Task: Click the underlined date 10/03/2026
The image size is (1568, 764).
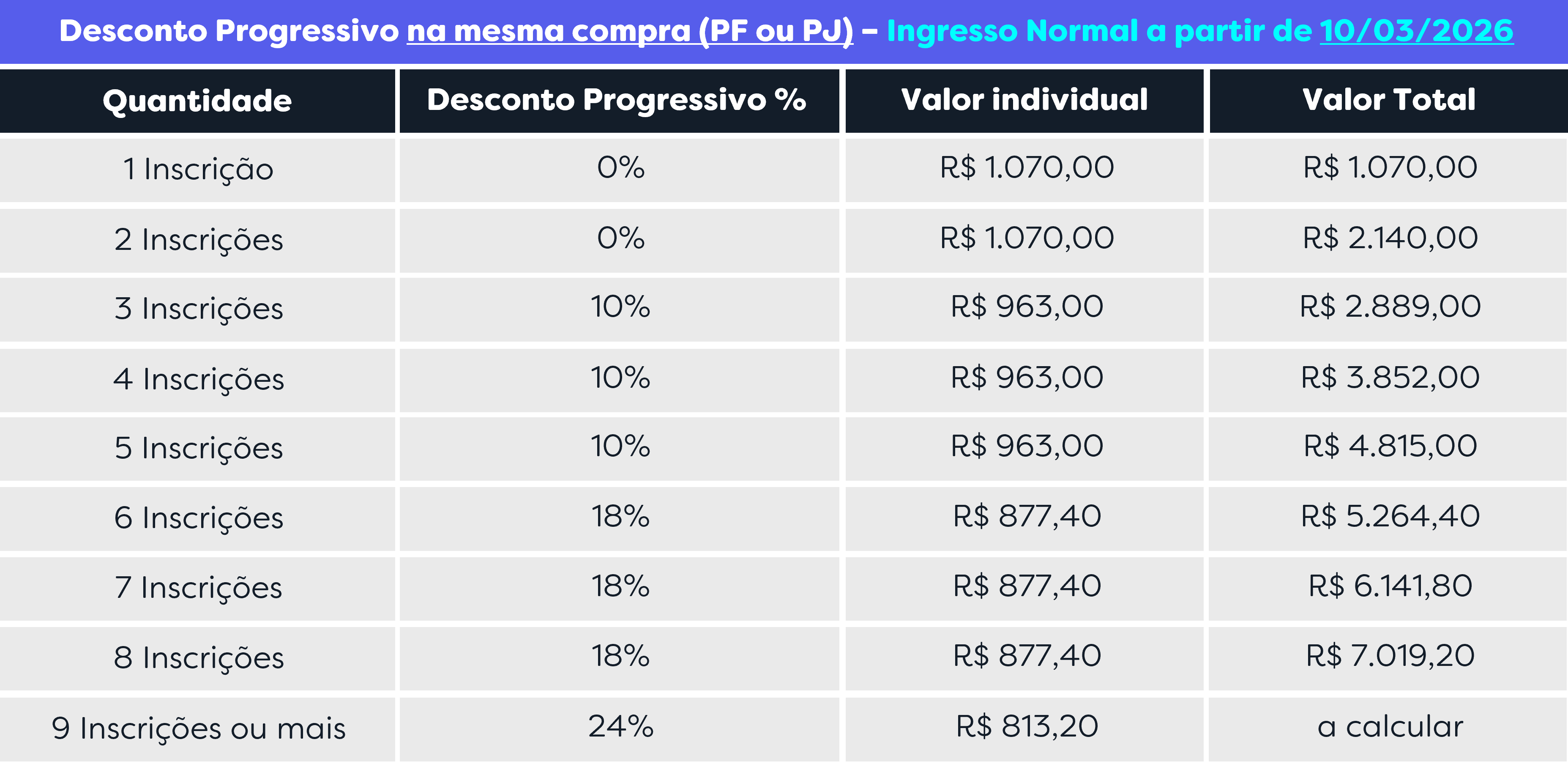Action: tap(1416, 31)
